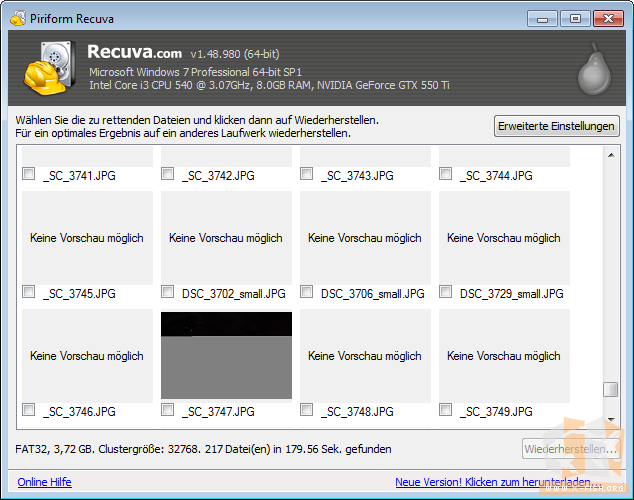The height and width of the screenshot is (500, 634).
Task: Click Neue Version download link
Action: click(498, 482)
